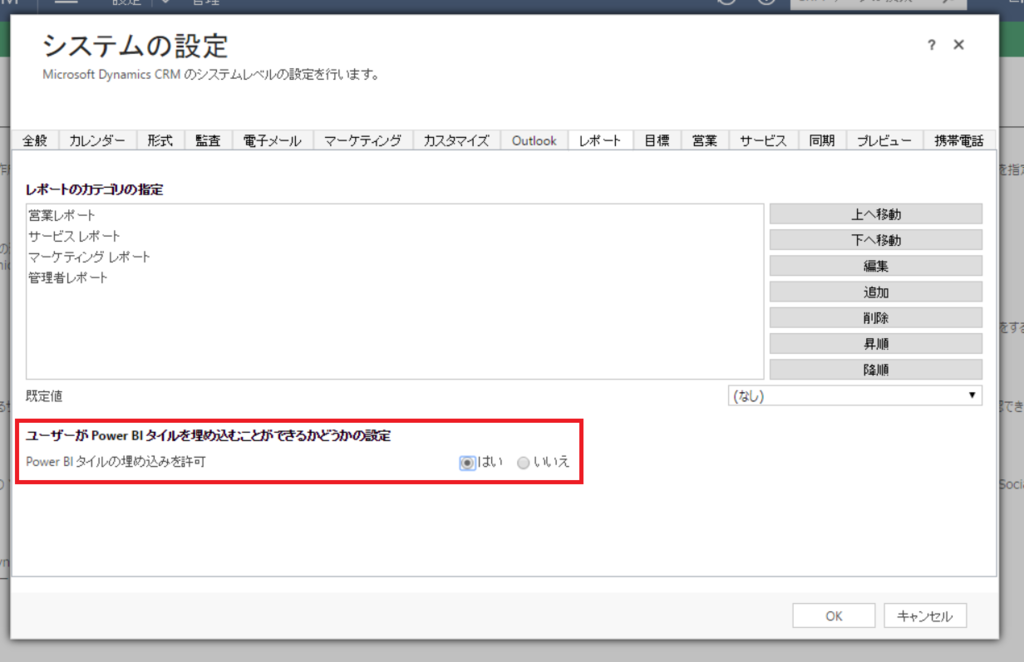Select the 携帯電話 tab
The image size is (1024, 662).
(x=959, y=140)
